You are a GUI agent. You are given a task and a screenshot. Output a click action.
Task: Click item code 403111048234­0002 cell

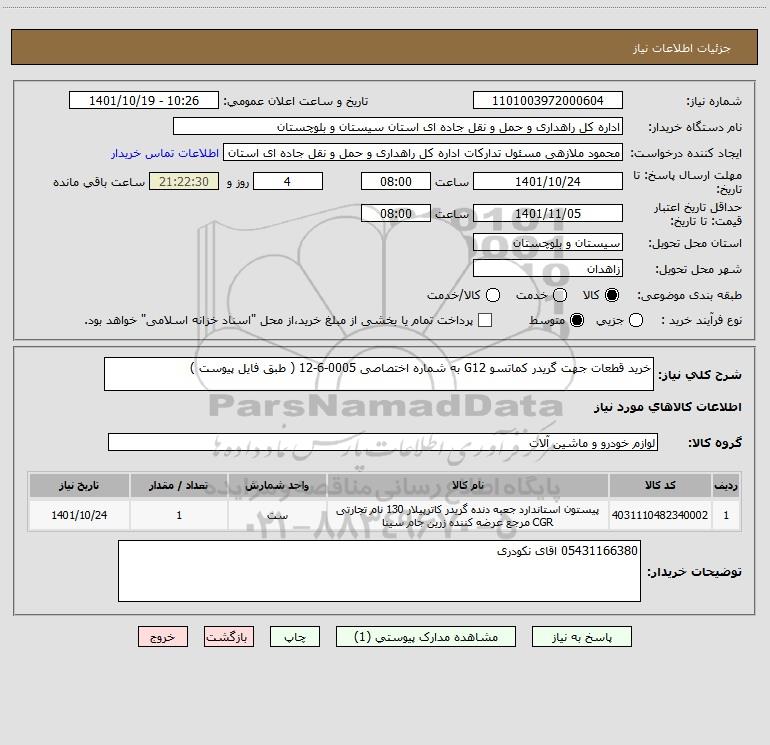(660, 515)
